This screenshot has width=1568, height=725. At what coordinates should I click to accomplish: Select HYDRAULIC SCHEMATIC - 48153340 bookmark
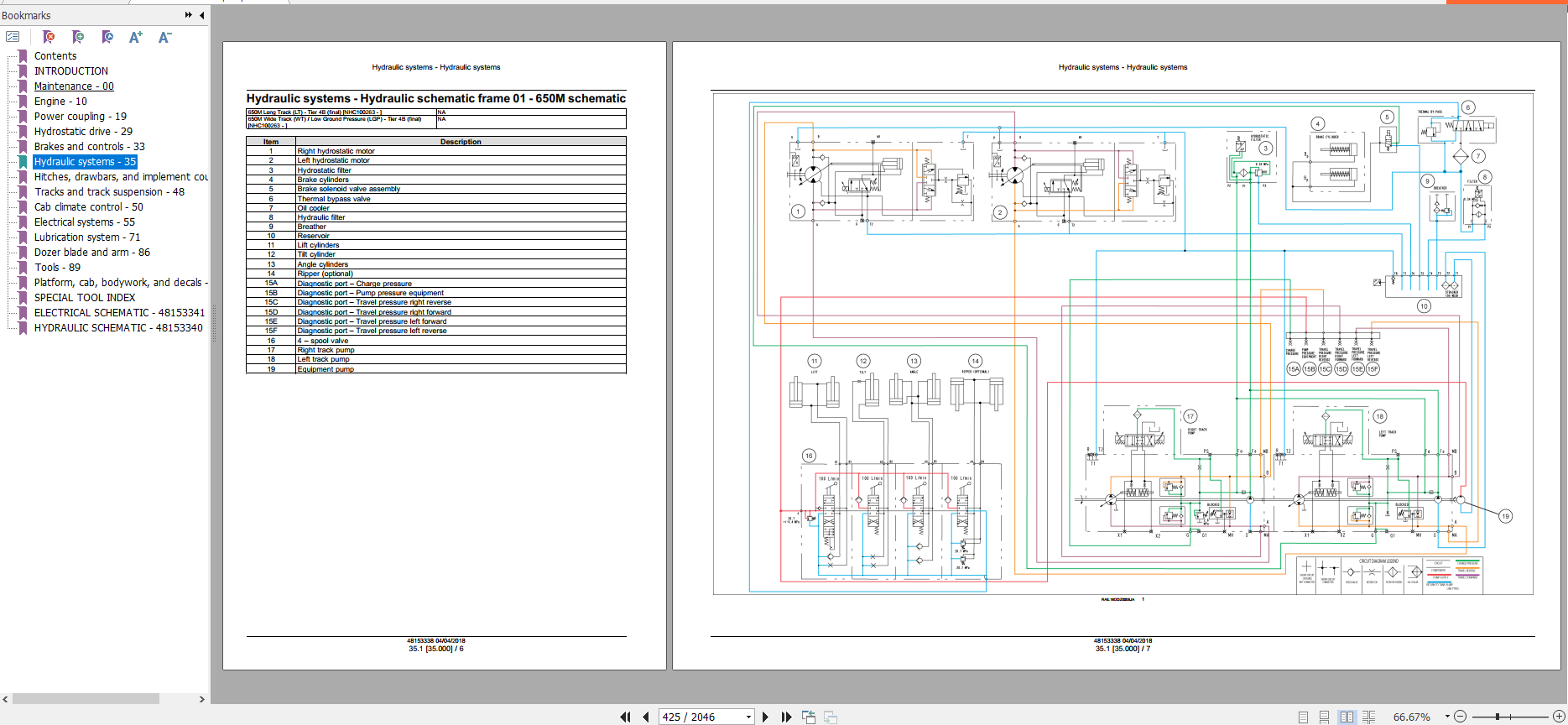coord(118,328)
